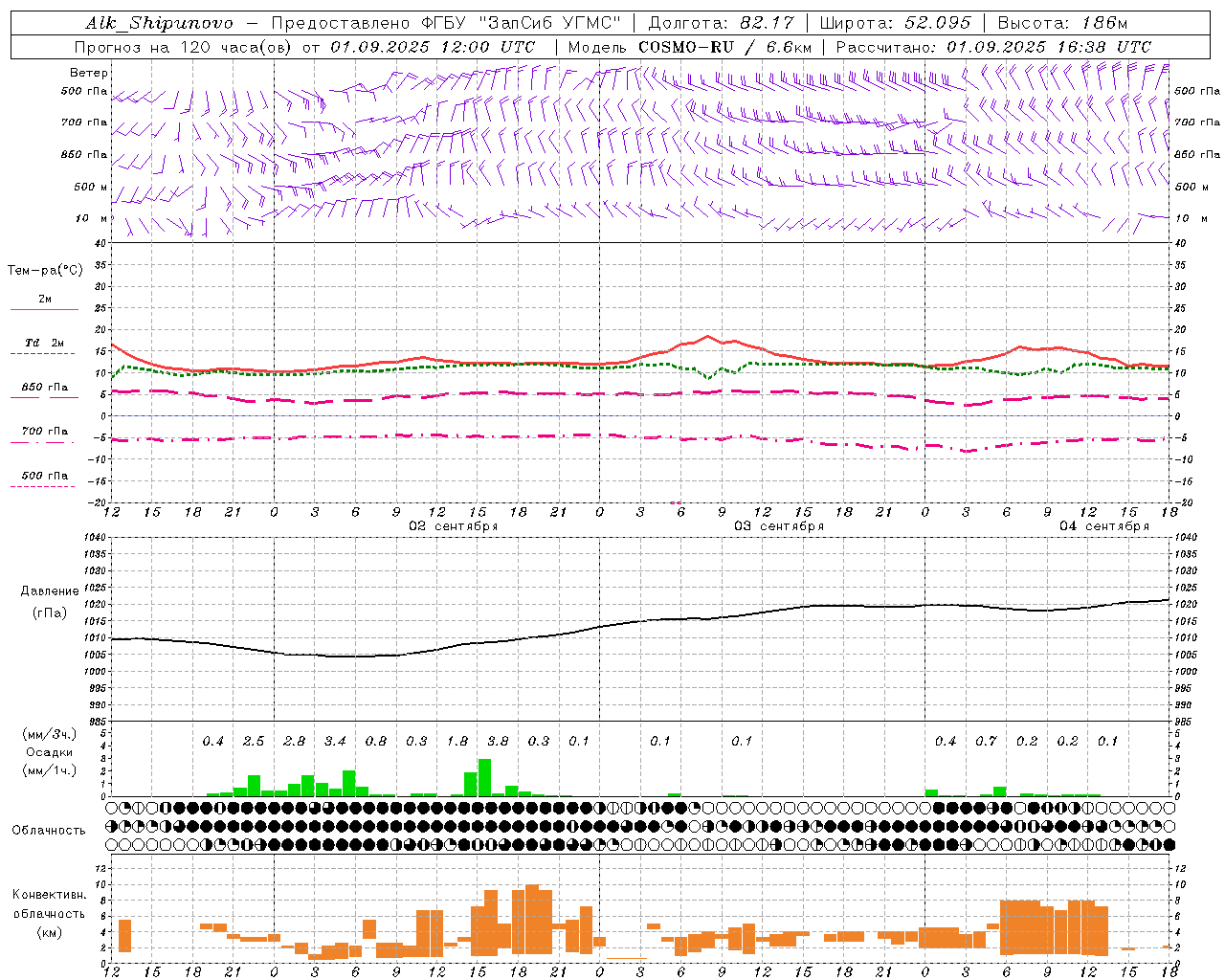The width and height of the screenshot is (1225, 980).
Task: Click the Облачность cloud cover label
Action: [x=49, y=831]
